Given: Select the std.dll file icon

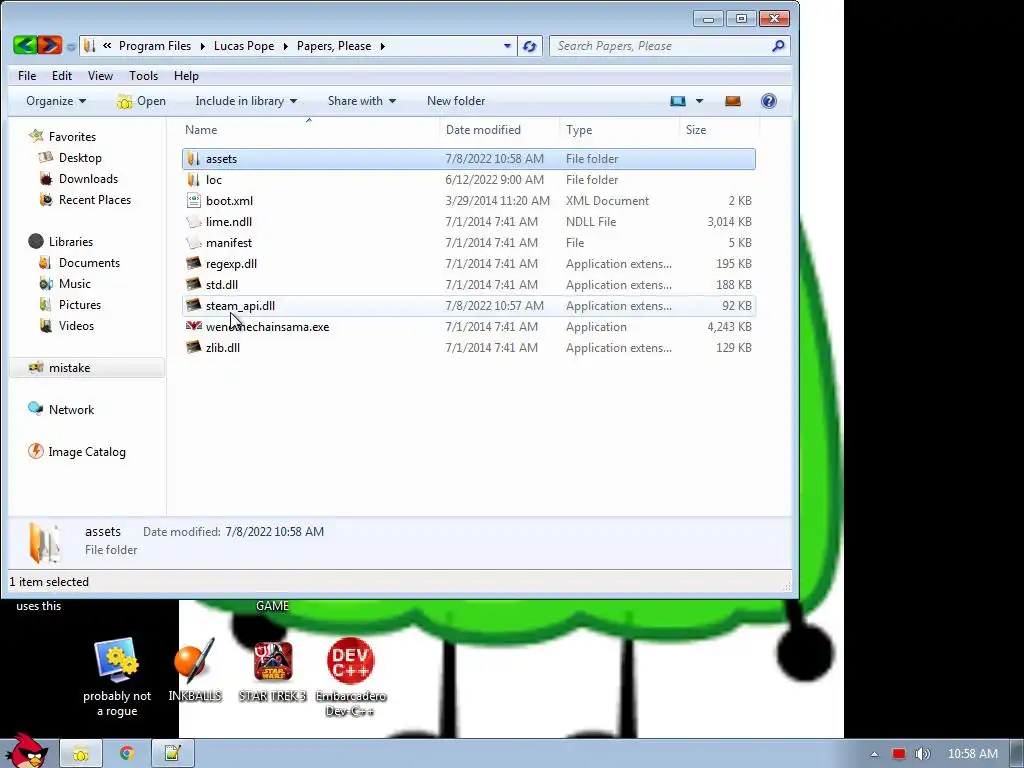Looking at the screenshot, I should [193, 284].
